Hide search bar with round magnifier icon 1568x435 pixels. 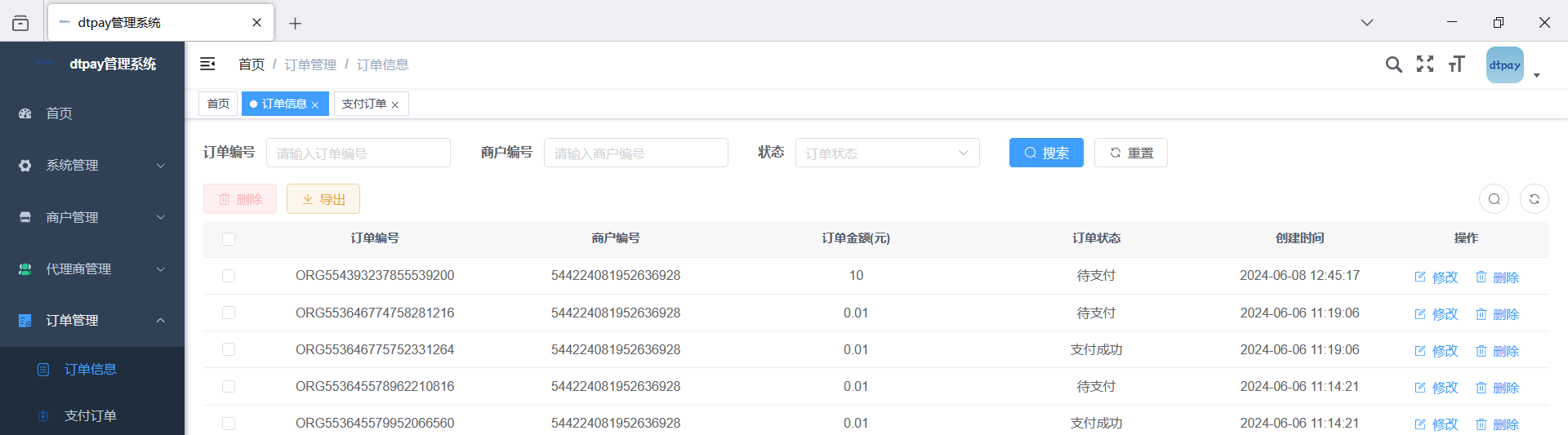(x=1494, y=199)
